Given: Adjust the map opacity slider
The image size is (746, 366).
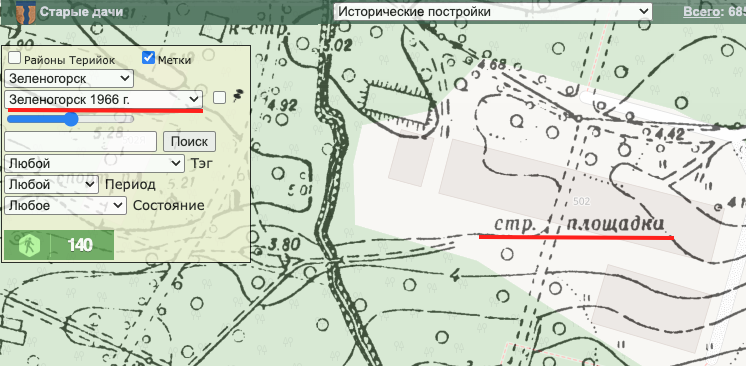Looking at the screenshot, I should point(71,119).
